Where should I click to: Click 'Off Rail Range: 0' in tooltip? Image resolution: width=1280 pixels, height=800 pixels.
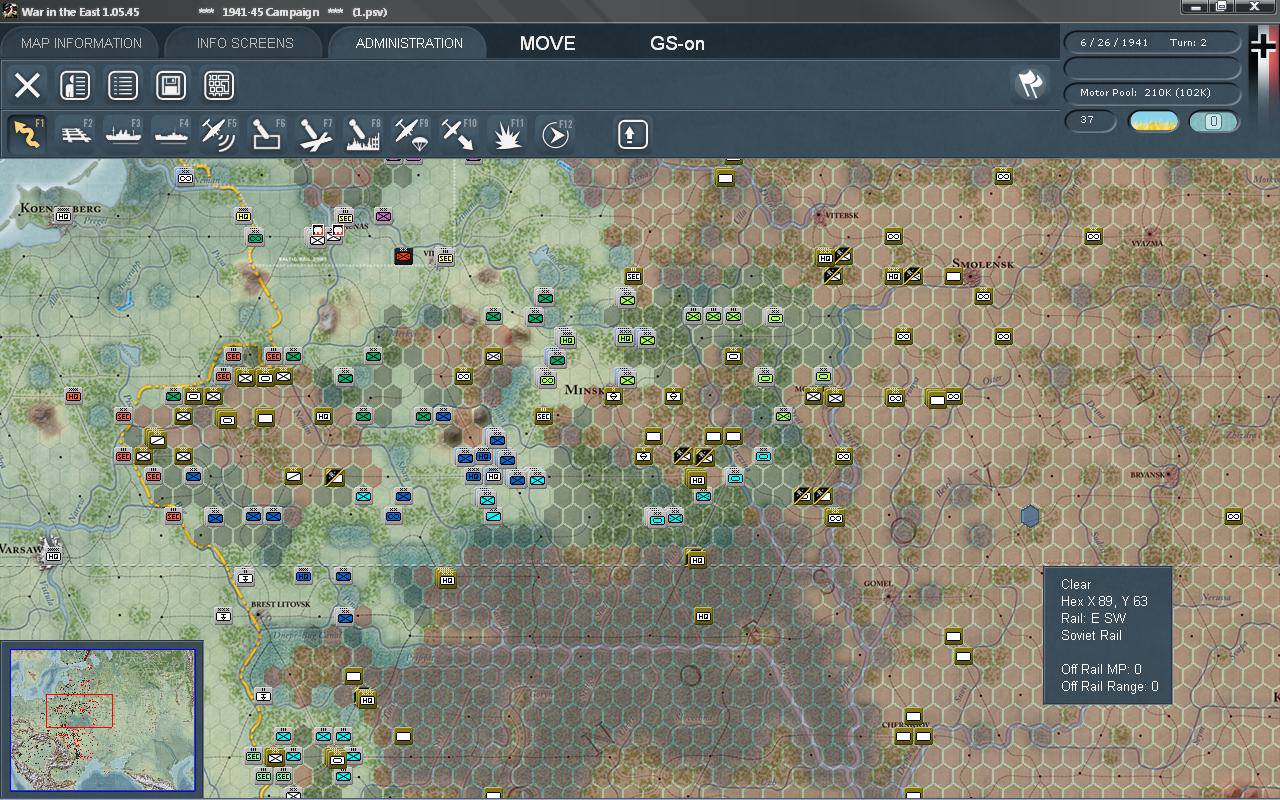1110,686
